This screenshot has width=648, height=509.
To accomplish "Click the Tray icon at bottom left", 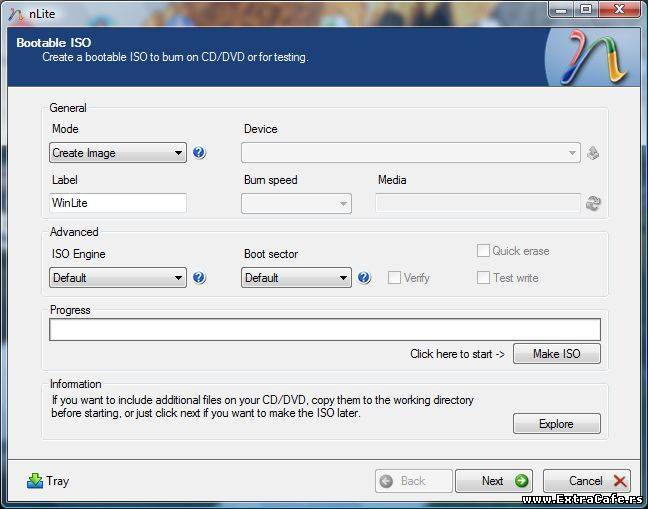I will click(x=36, y=481).
